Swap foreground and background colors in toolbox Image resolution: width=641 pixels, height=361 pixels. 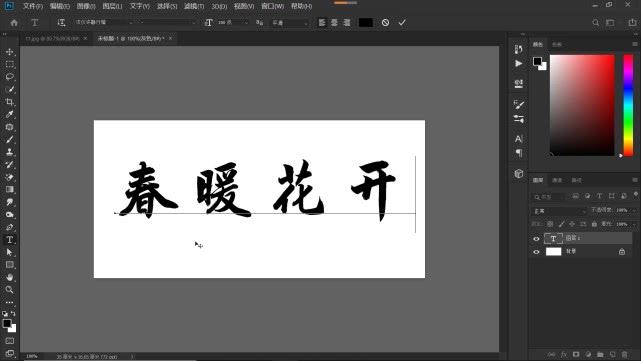(x=13, y=314)
